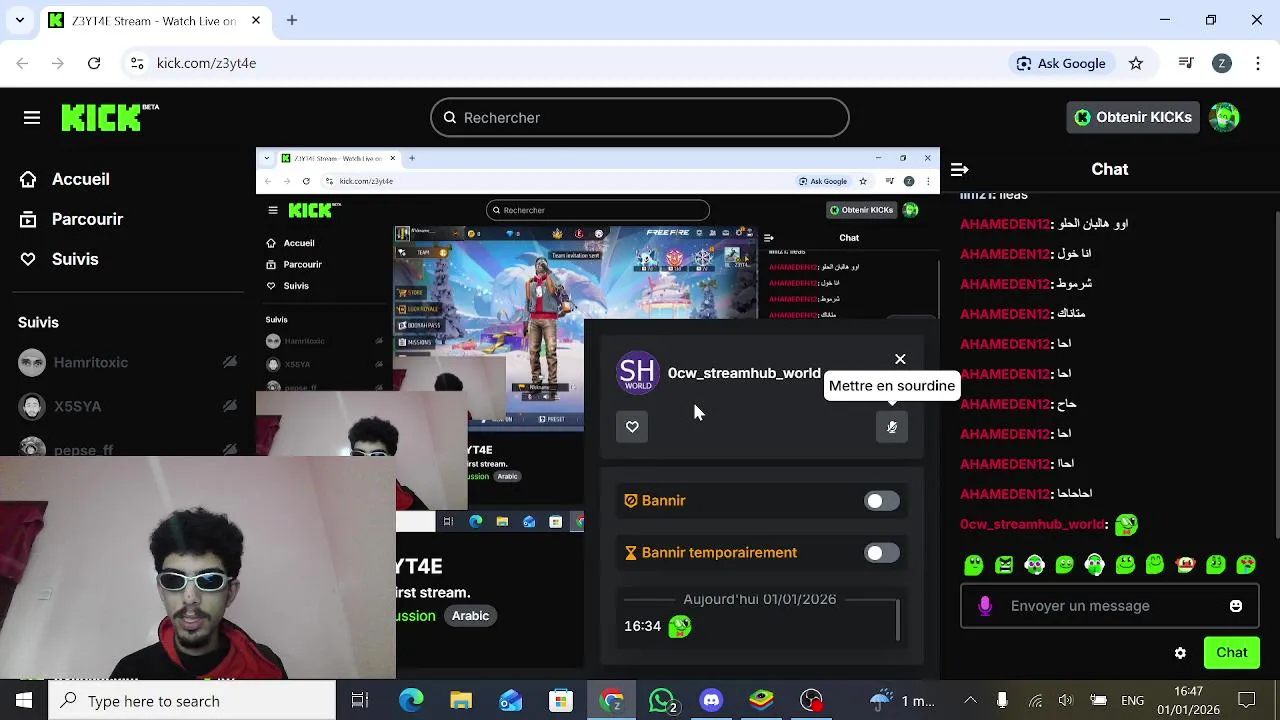The height and width of the screenshot is (720, 1280).
Task: Click the green Chat send button
Action: click(x=1232, y=653)
